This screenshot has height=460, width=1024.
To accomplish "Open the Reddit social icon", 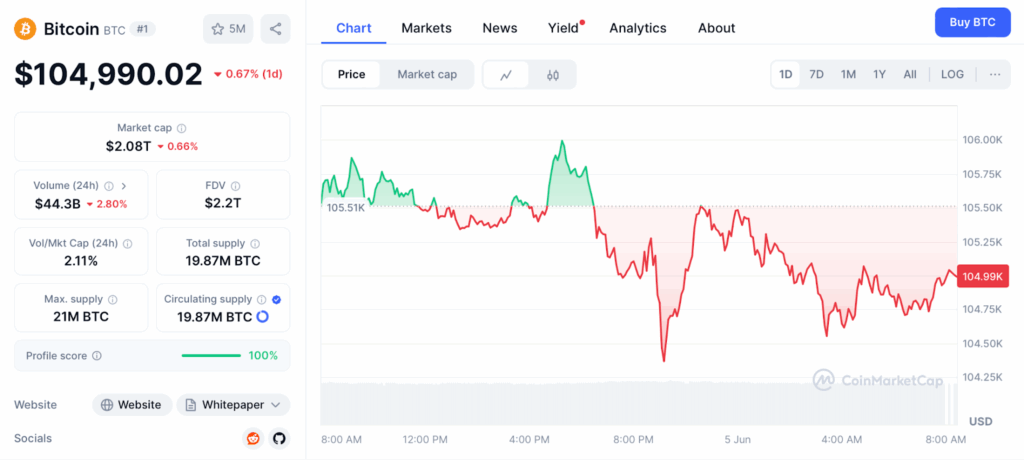I will [x=253, y=438].
